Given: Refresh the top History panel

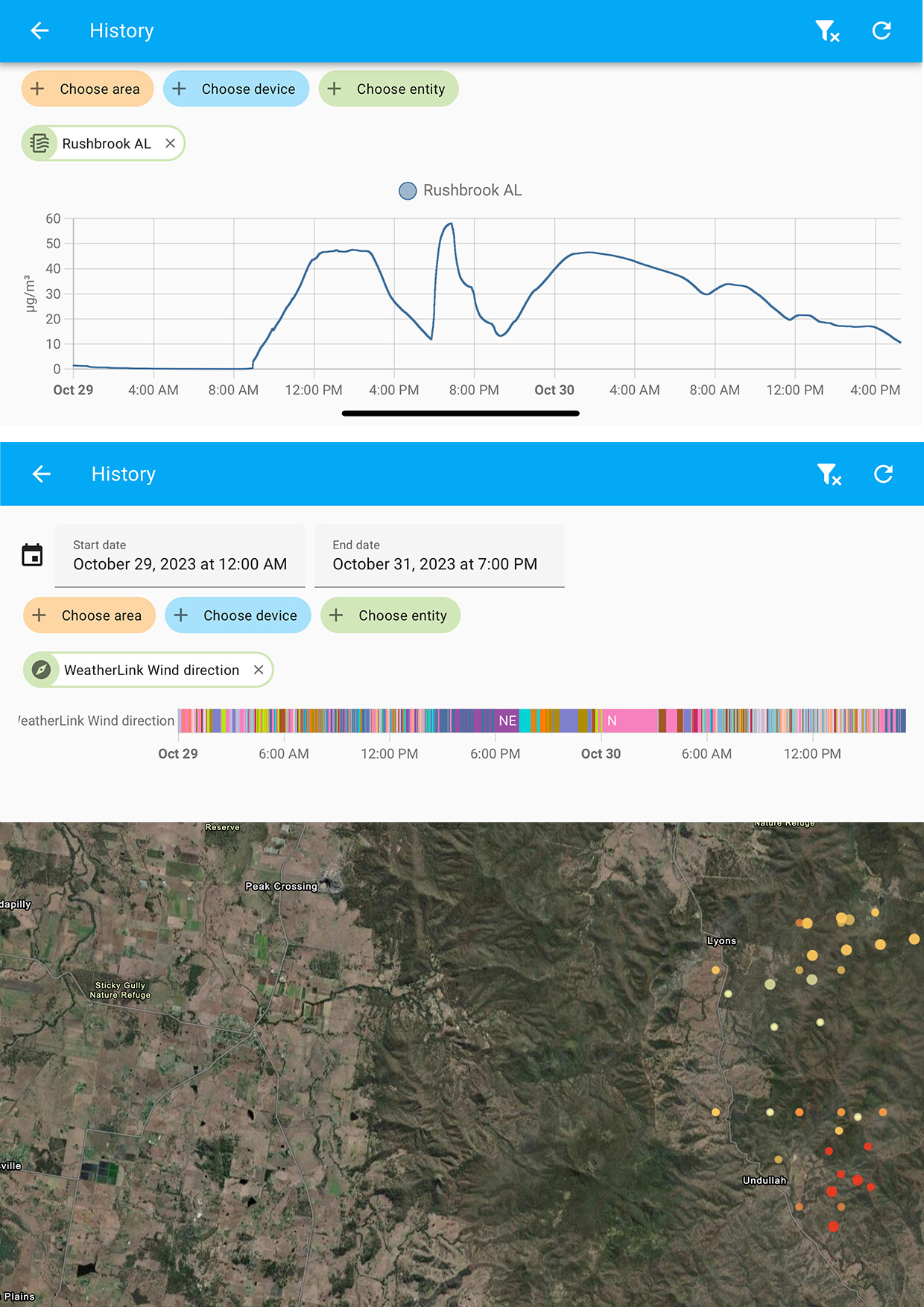Looking at the screenshot, I should (x=882, y=31).
